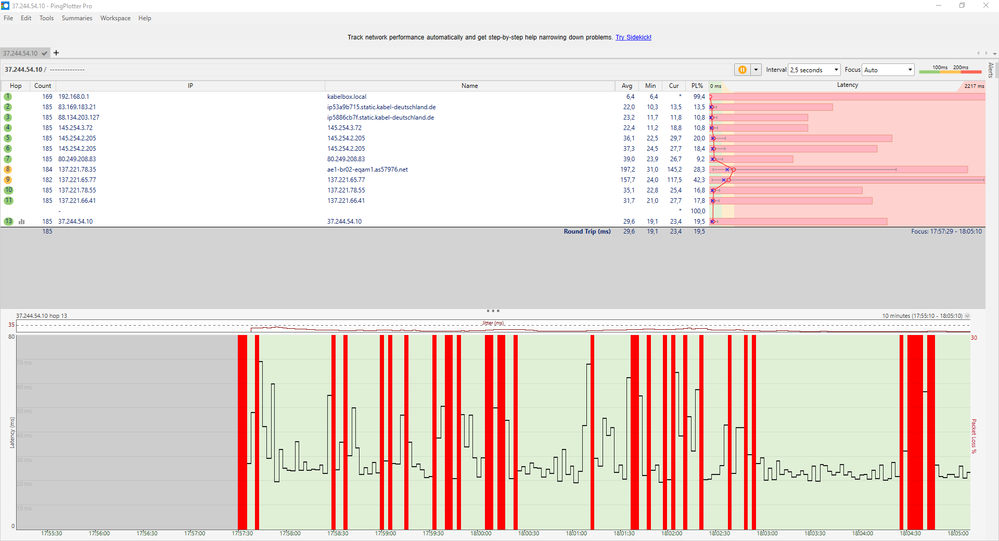The image size is (999, 541).
Task: Click hop 1 green status icon
Action: 8,97
